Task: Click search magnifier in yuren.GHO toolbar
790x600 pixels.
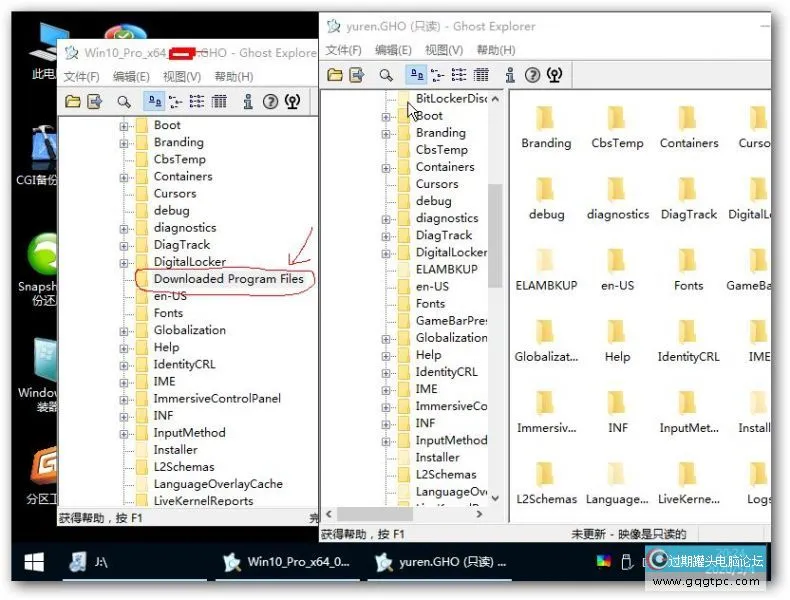Action: [386, 75]
